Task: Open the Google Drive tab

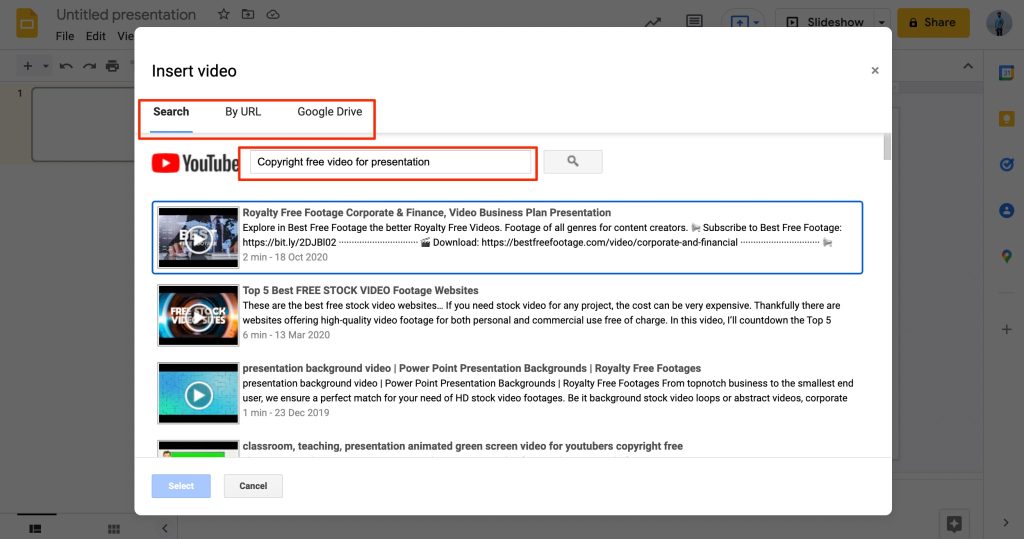Action: 329,112
